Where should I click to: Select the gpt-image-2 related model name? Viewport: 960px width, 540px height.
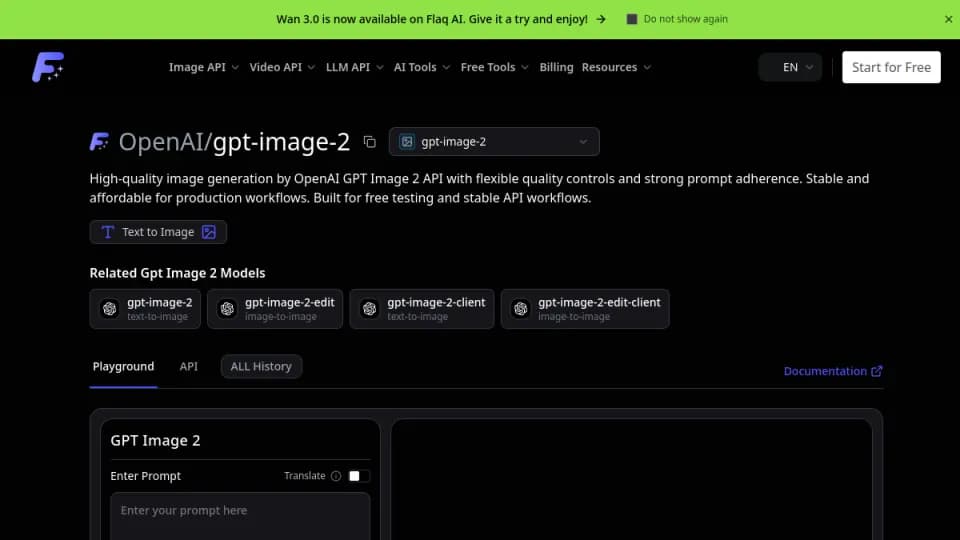pos(160,302)
